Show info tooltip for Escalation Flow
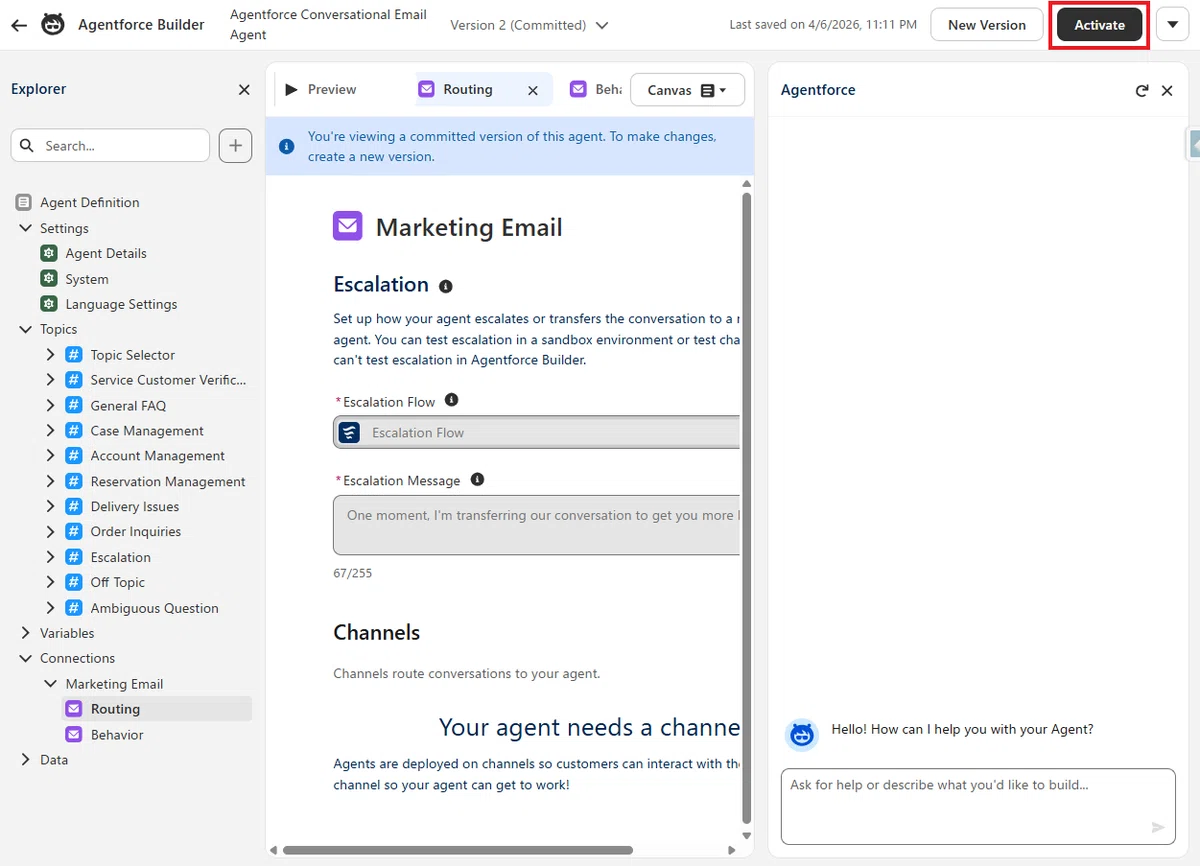This screenshot has width=1200, height=866. [x=451, y=400]
